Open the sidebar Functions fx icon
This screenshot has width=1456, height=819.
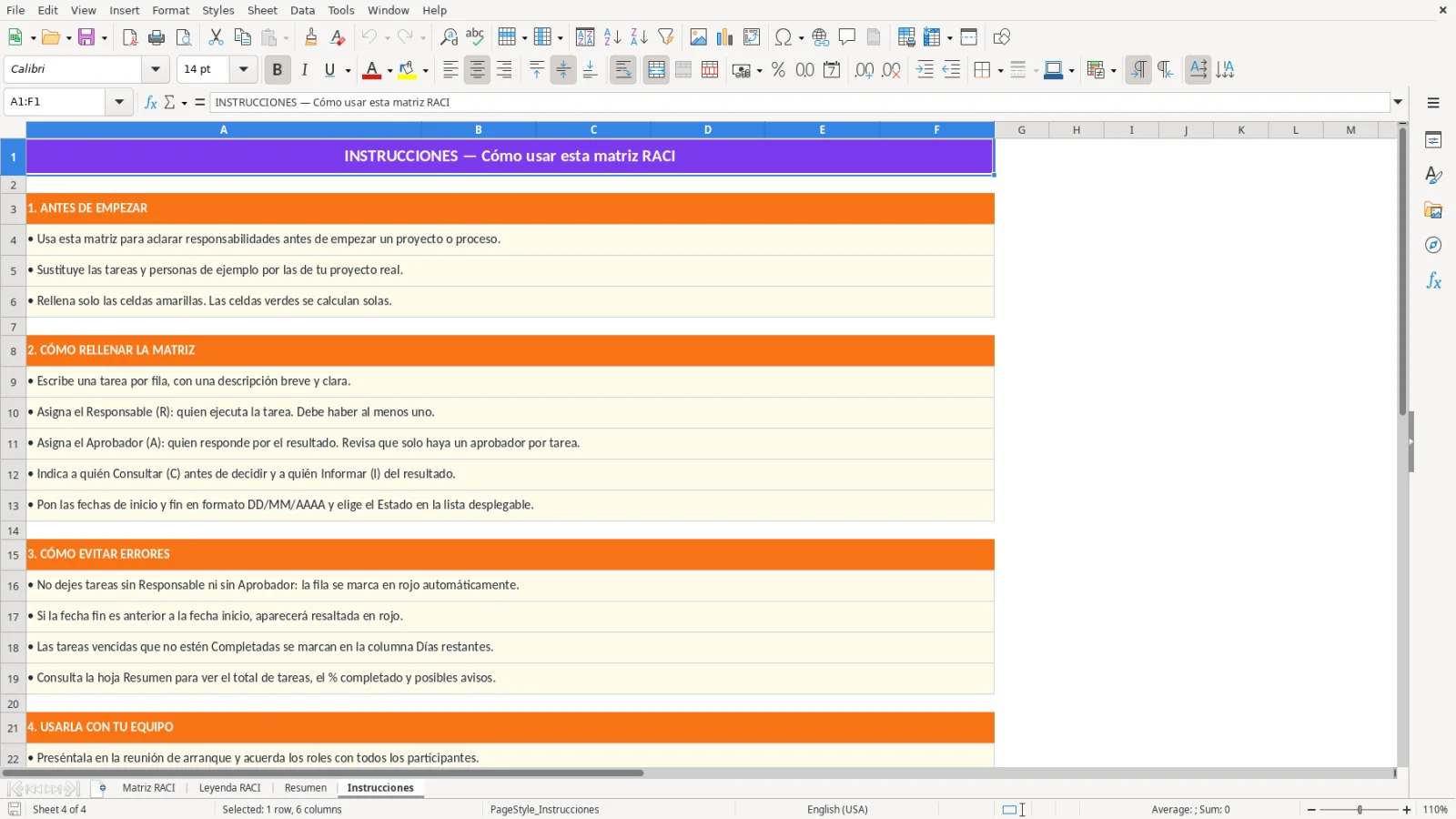click(1433, 281)
